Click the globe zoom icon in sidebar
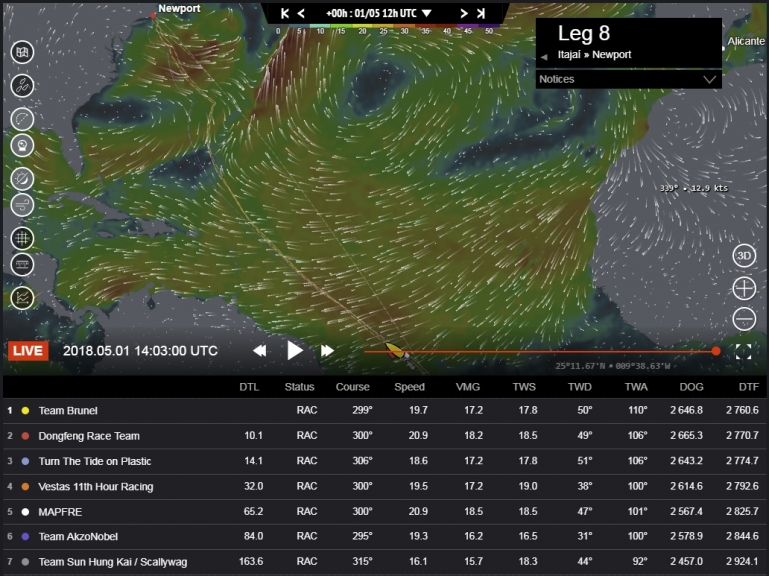 coord(22,145)
